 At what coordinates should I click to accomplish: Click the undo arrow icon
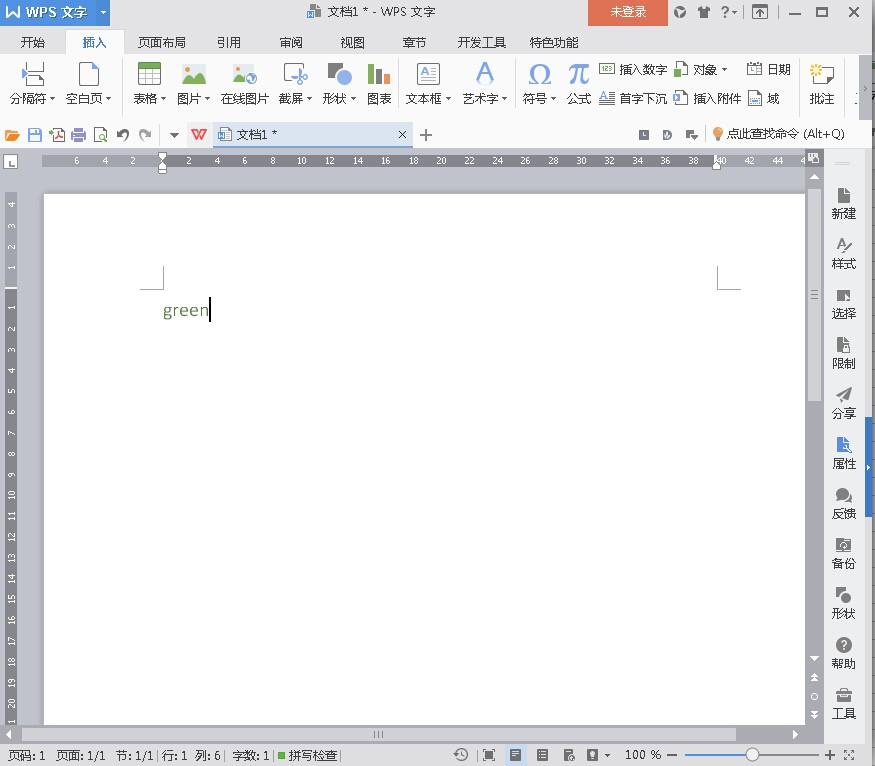click(123, 135)
